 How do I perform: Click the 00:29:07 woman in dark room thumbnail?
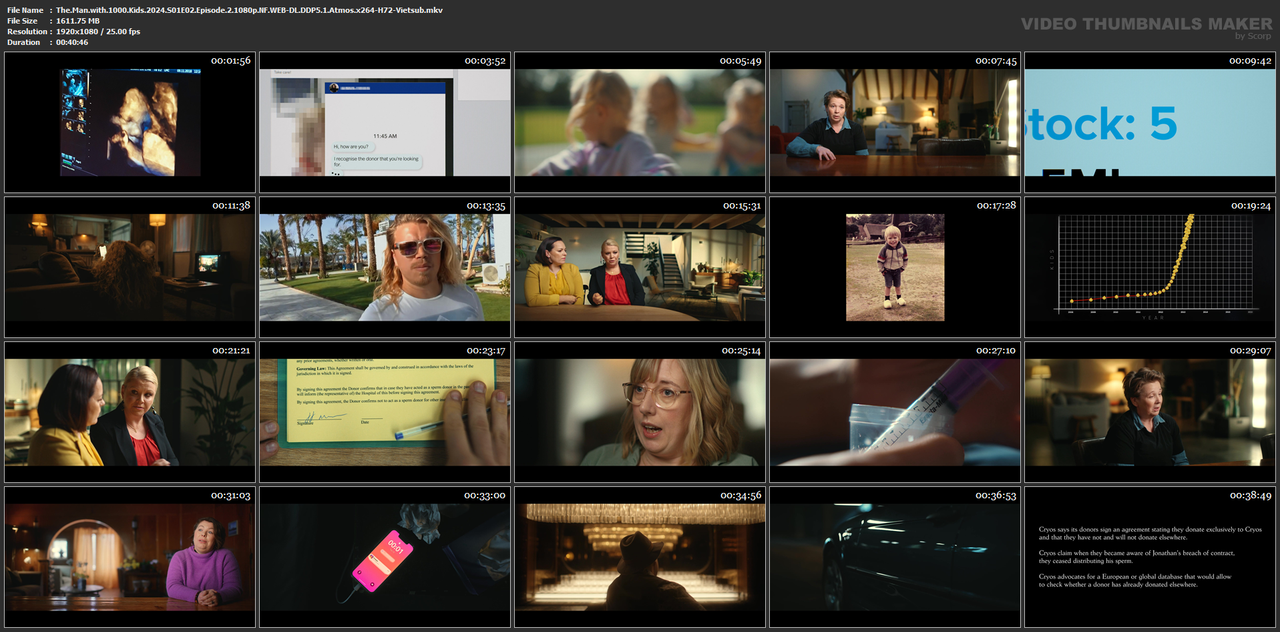tap(1150, 412)
